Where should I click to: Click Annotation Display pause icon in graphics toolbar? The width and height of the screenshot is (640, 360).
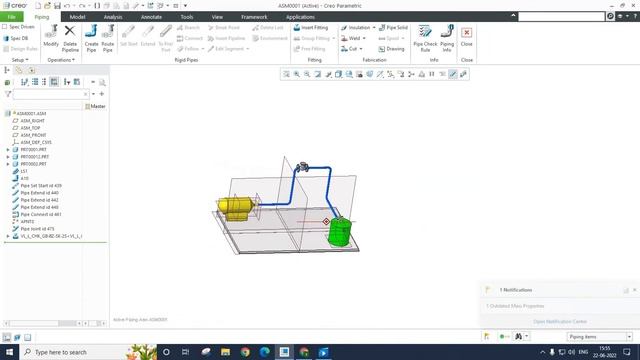432,74
